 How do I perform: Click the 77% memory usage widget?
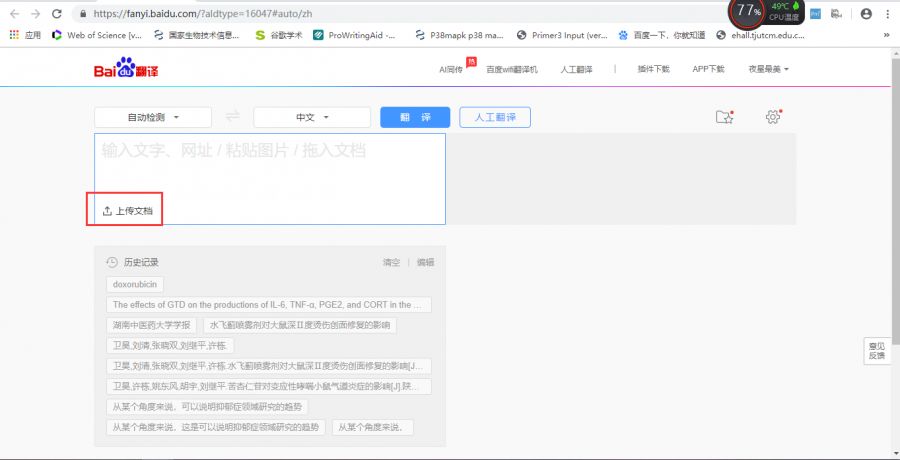tap(747, 11)
